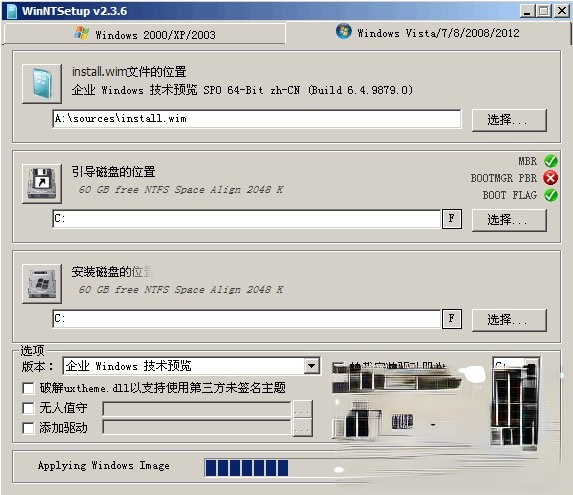Click the 添加驱动 path field
Viewport: 573px width, 495px height.
click(x=197, y=427)
